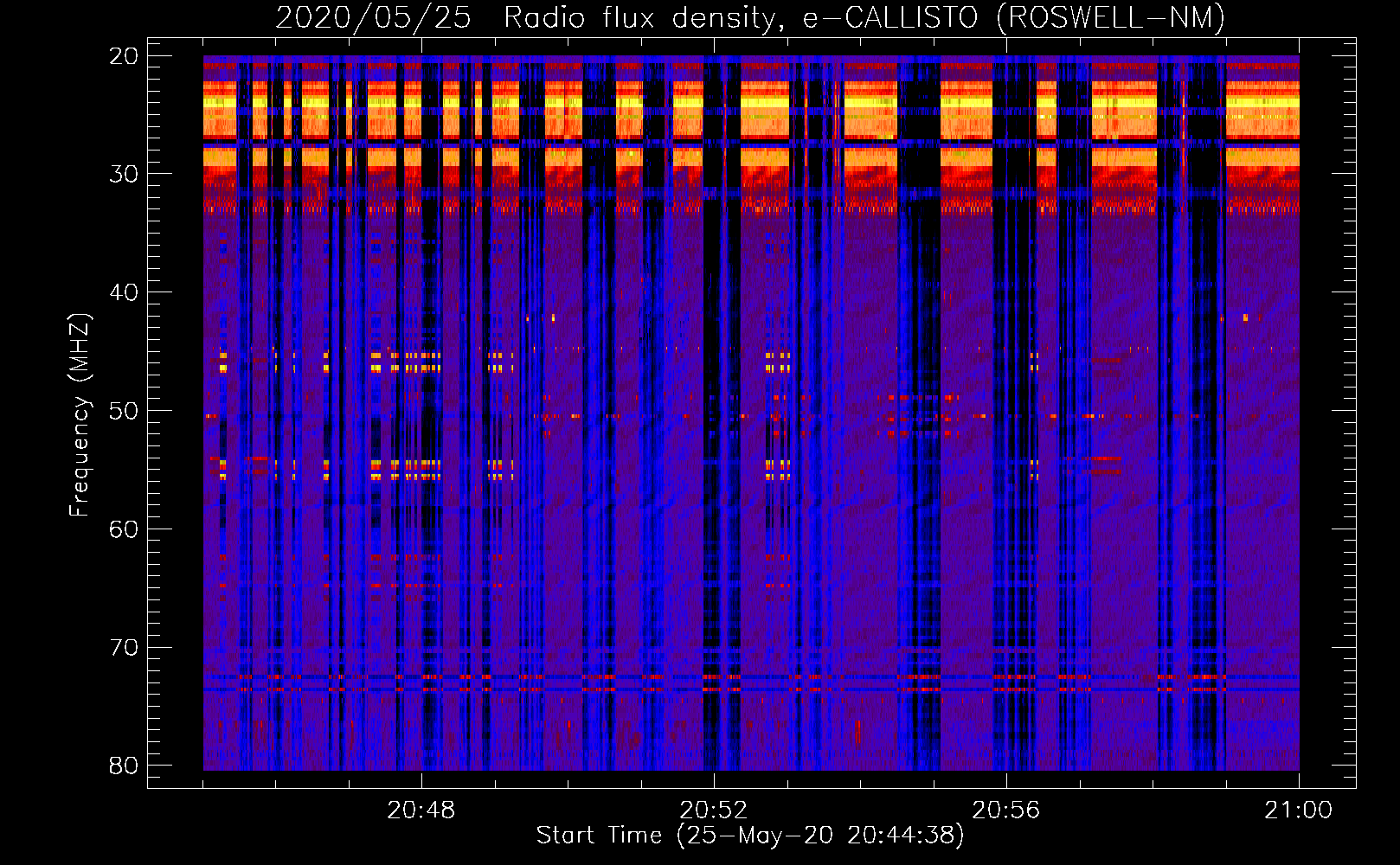Click the "30" frequency tick label

pyautogui.click(x=124, y=174)
